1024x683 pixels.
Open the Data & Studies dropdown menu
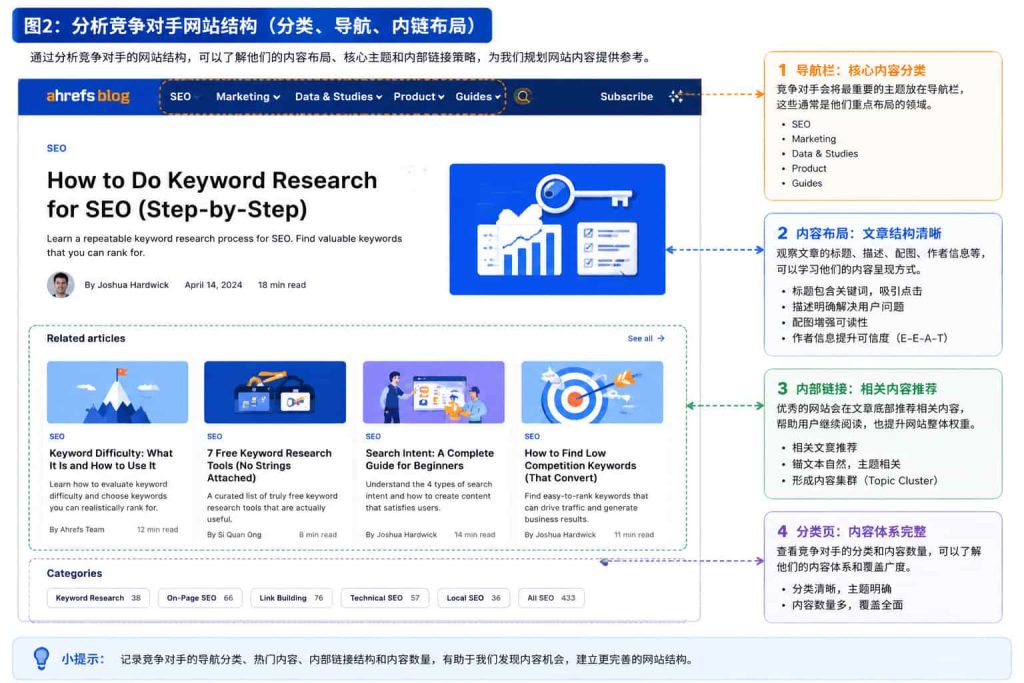tap(338, 97)
